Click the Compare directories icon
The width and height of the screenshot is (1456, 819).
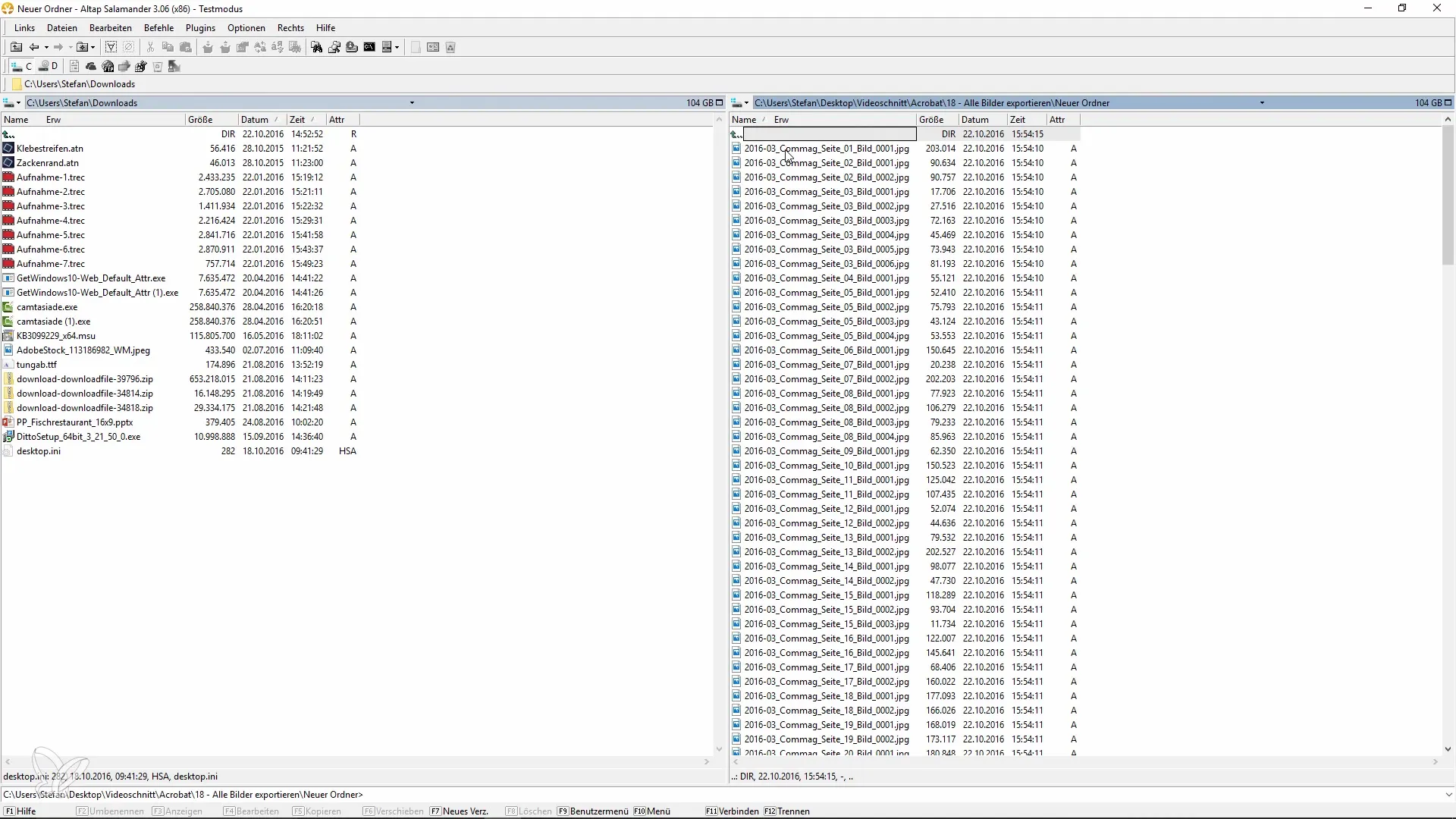coord(334,47)
